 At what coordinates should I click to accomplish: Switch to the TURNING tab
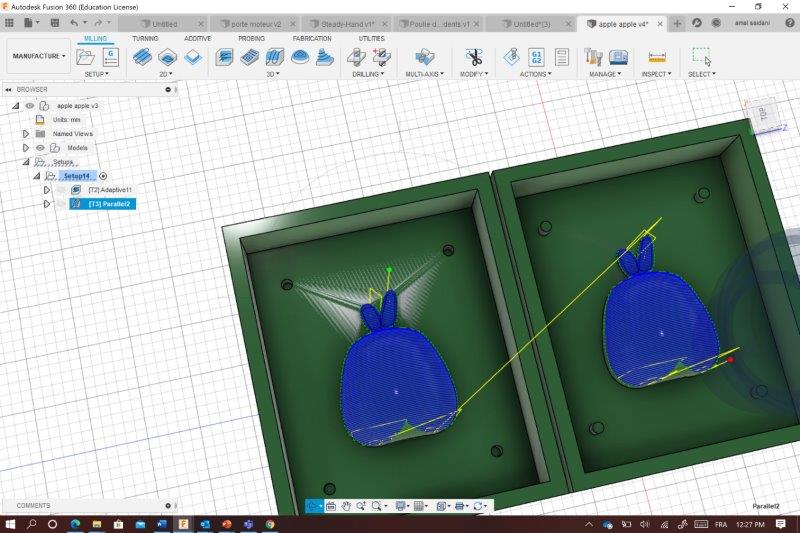145,38
